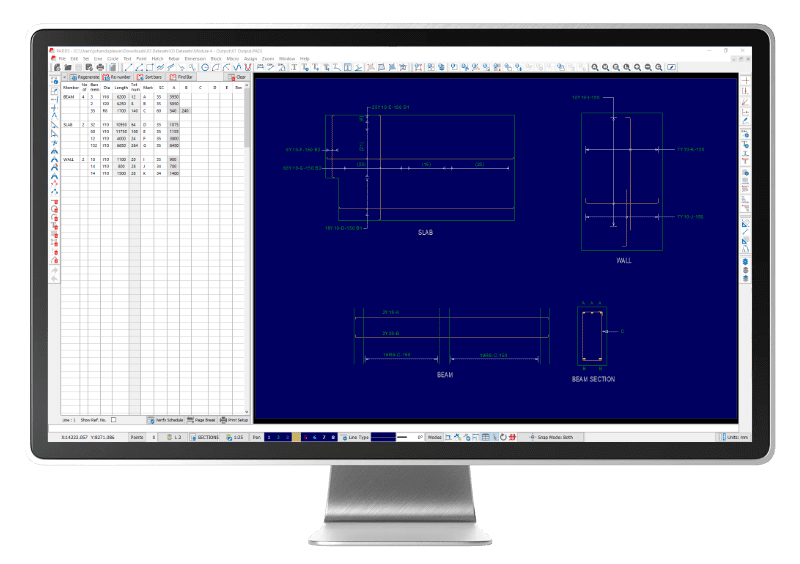Click the first zoom magnifier icon
Screen dimensions: 800x564
pos(594,68)
